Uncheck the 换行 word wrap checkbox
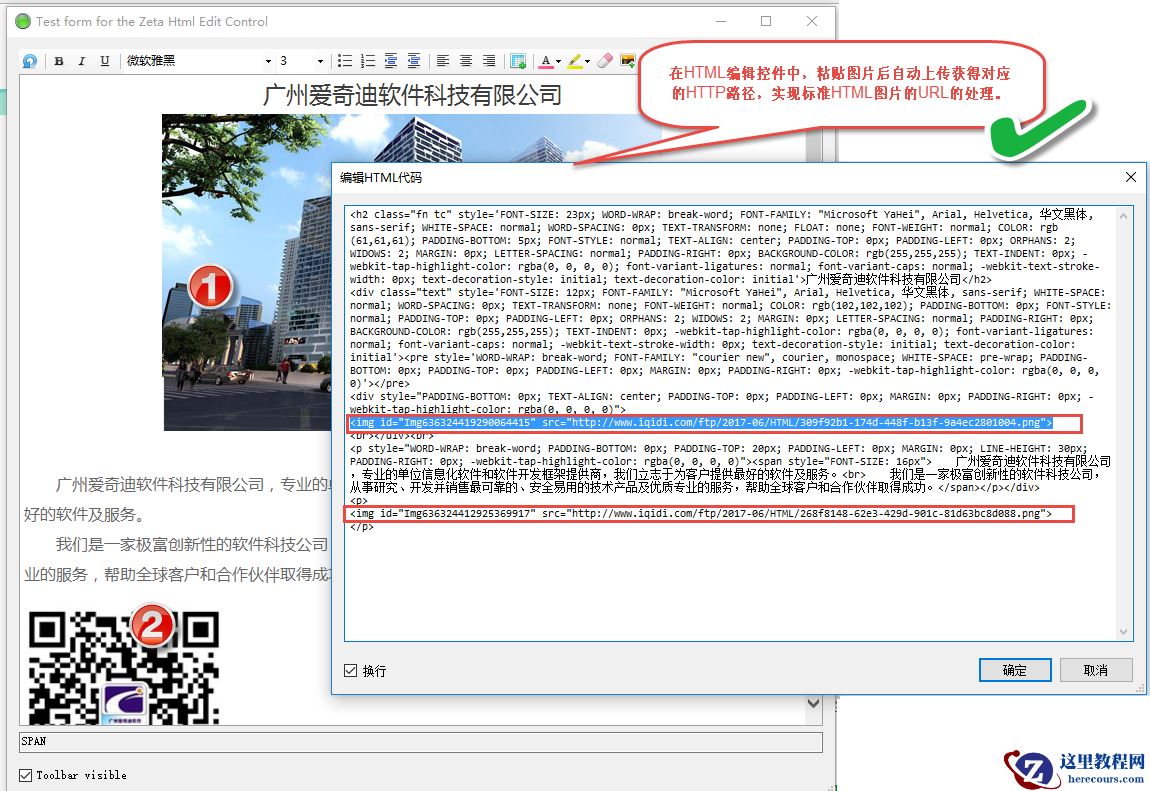Viewport: 1150px width, 791px height. coord(351,670)
